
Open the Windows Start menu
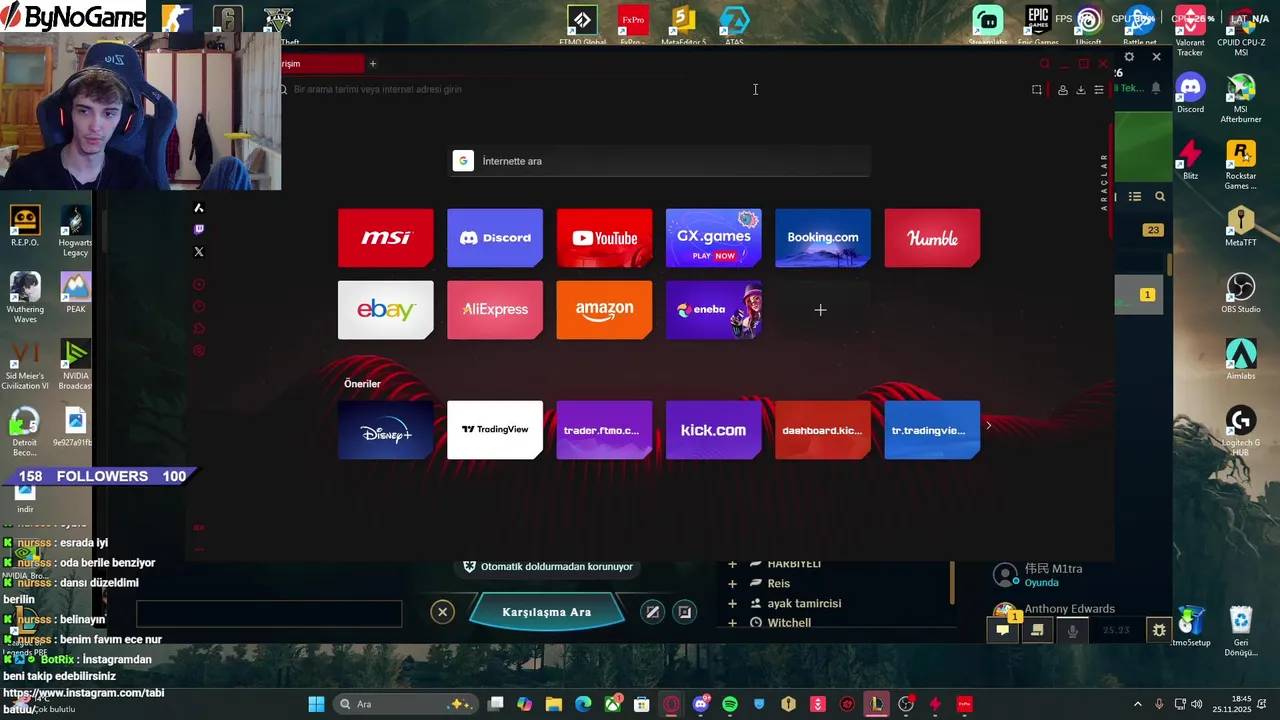(x=316, y=704)
